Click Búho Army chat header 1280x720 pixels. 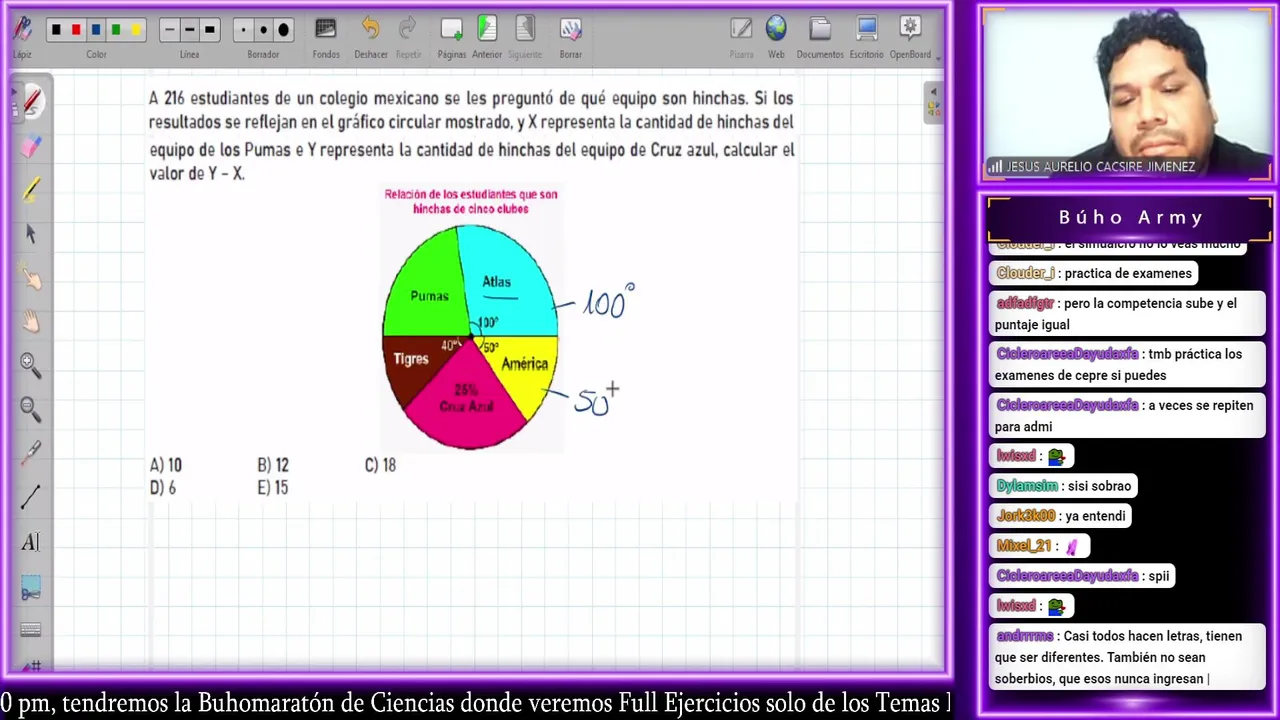[1130, 218]
